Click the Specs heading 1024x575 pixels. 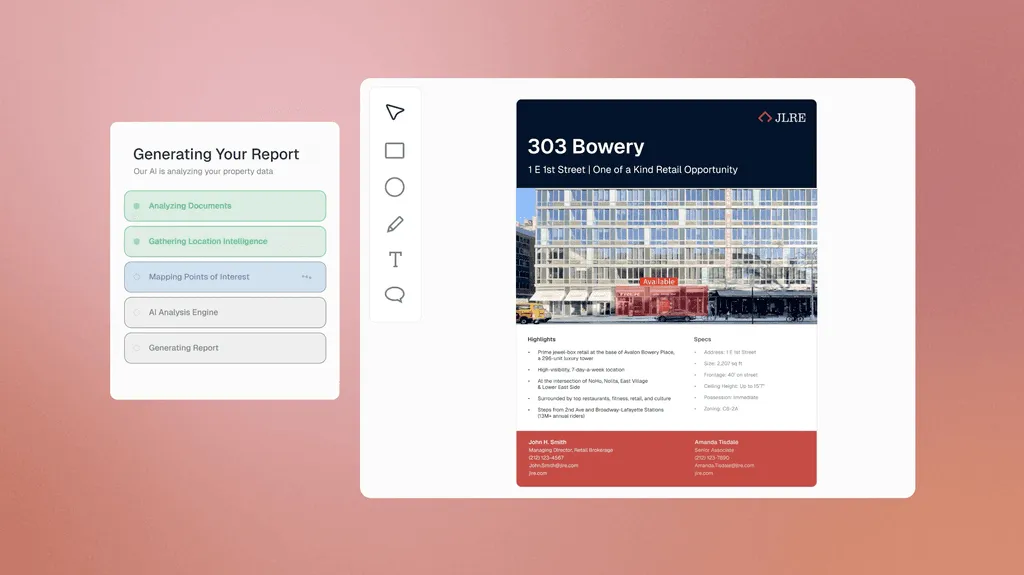[702, 339]
